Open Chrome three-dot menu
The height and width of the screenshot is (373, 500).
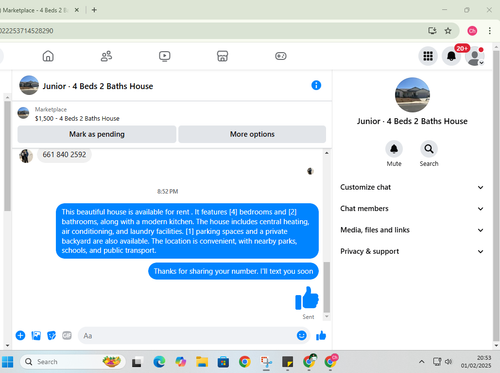tap(489, 31)
